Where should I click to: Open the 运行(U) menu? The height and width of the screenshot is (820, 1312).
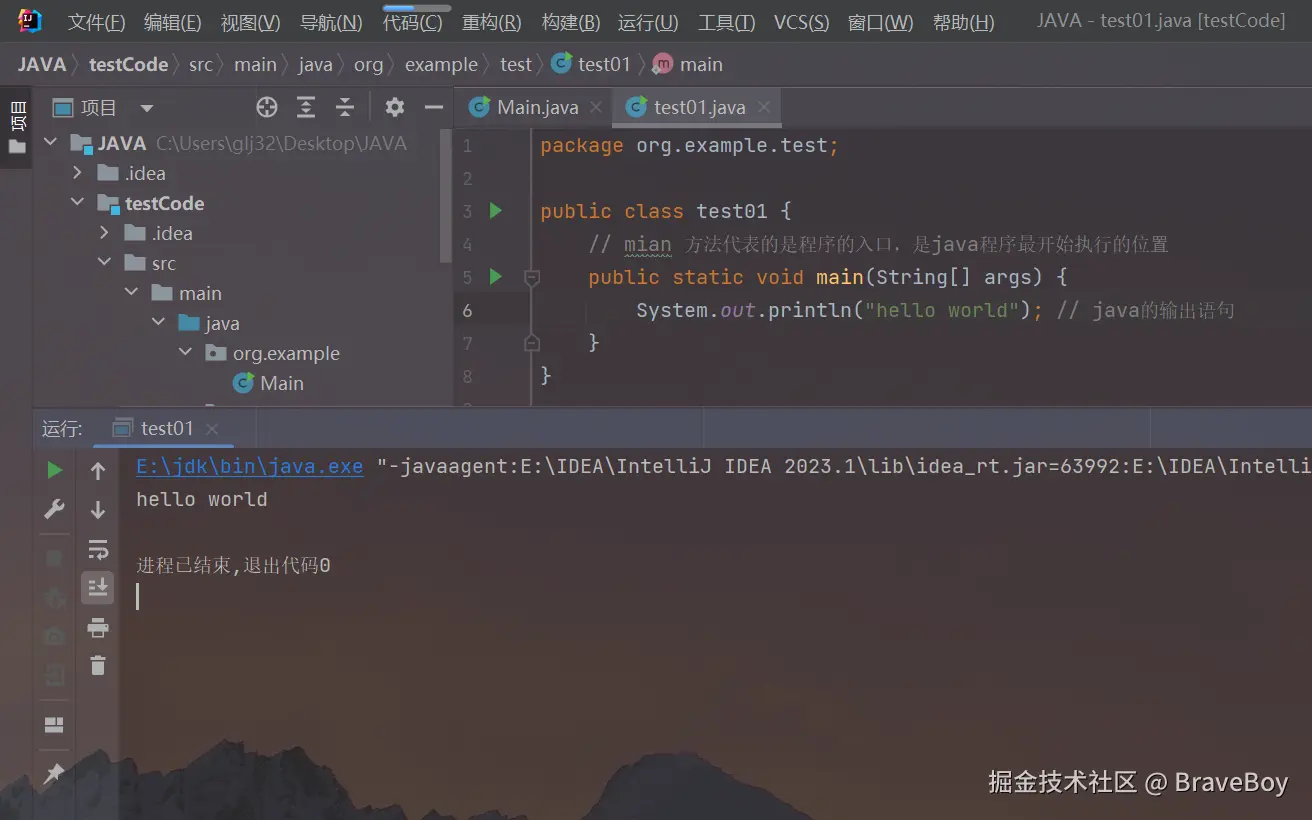(648, 22)
